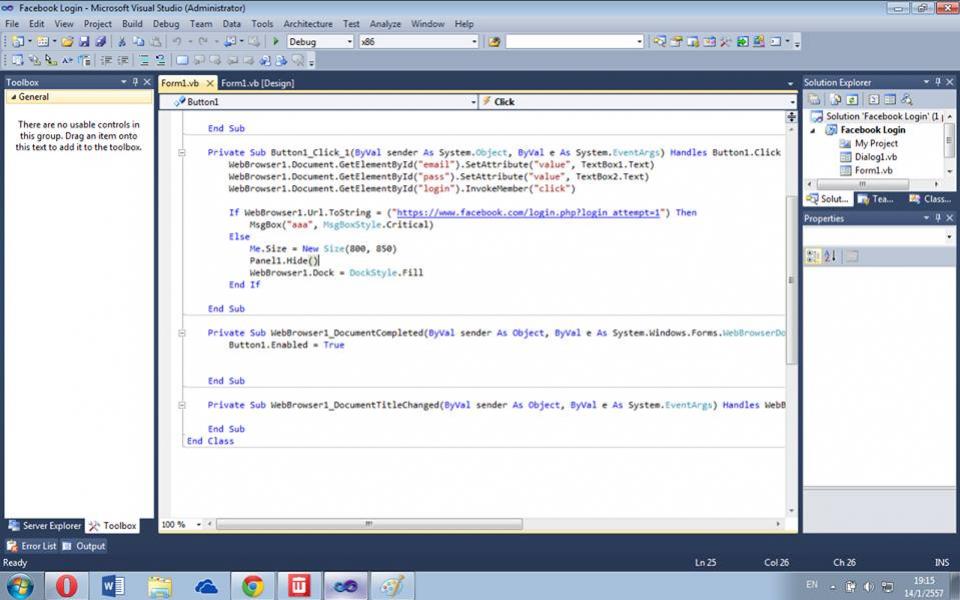Collapse the Facebook Login project node

pyautogui.click(x=813, y=130)
